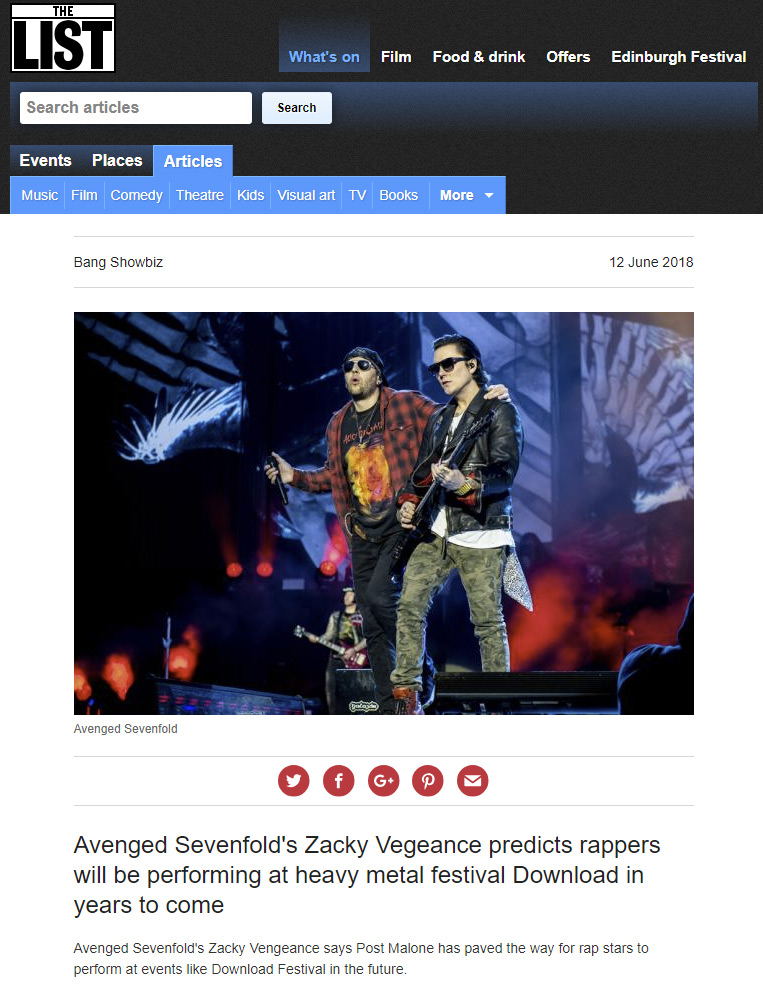The height and width of the screenshot is (995, 763).
Task: Switch to the Places tab
Action: pos(117,160)
